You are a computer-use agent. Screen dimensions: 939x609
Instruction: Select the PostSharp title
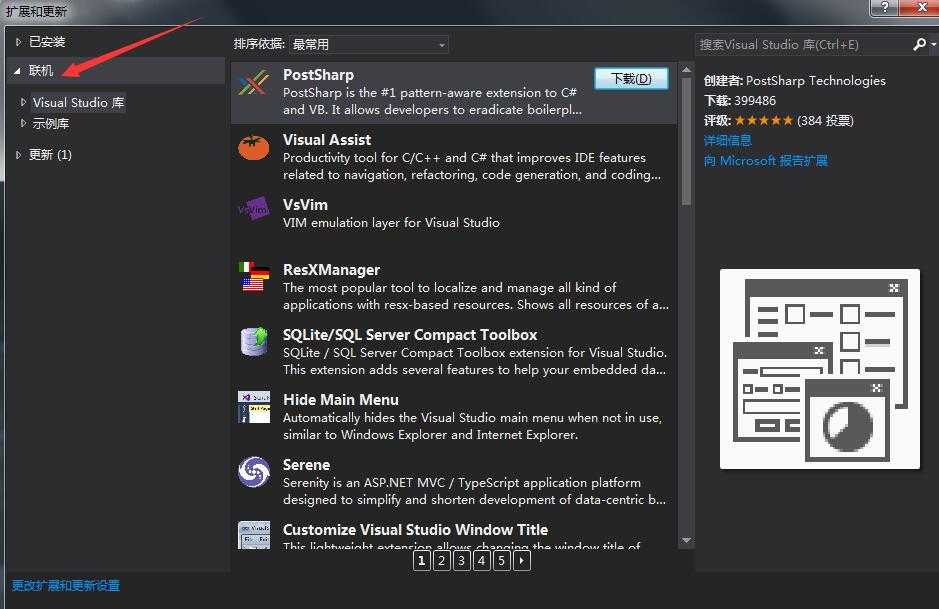click(x=318, y=75)
